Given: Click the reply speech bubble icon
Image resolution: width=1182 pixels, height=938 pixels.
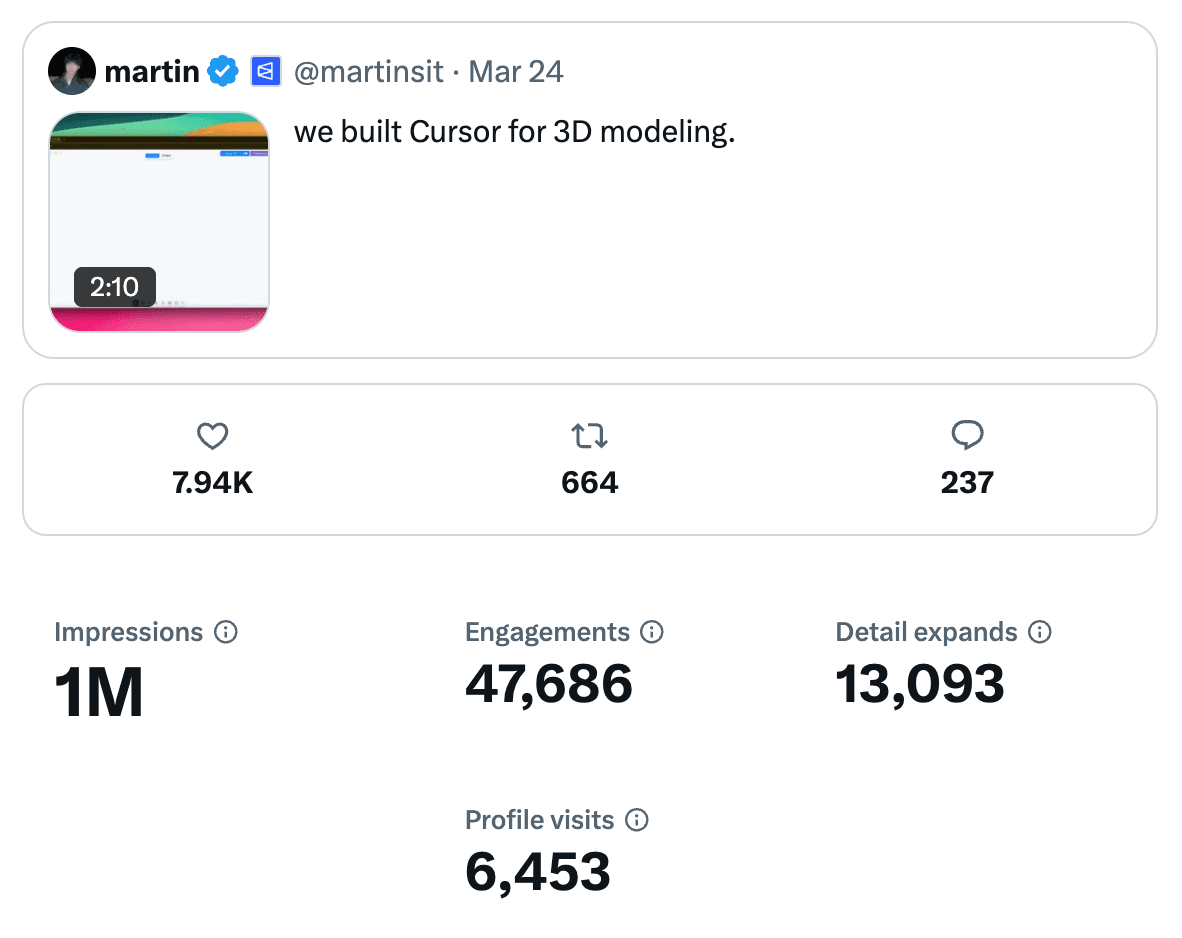Looking at the screenshot, I should coord(967,435).
